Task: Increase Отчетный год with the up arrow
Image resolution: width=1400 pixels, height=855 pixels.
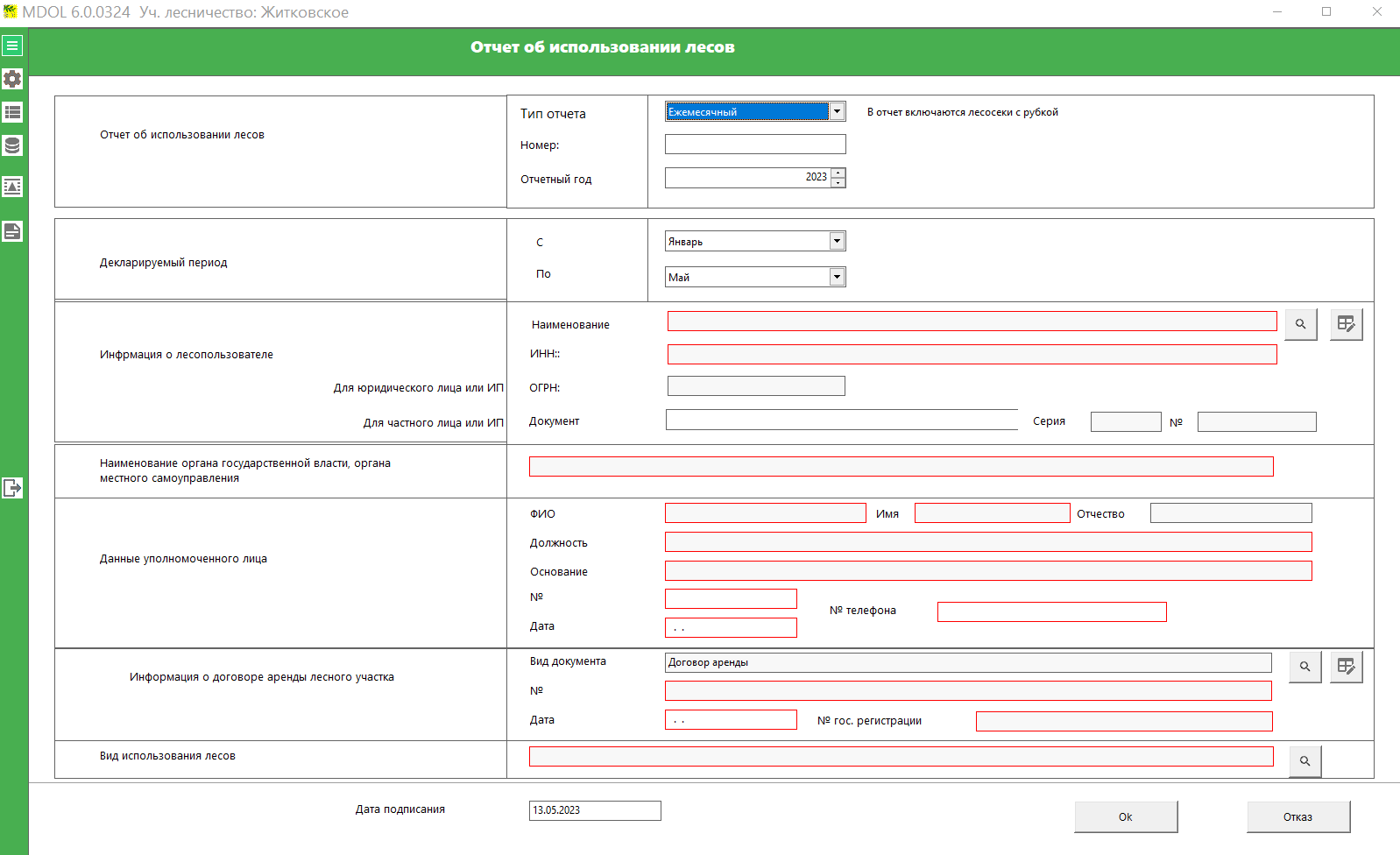Action: [838, 173]
